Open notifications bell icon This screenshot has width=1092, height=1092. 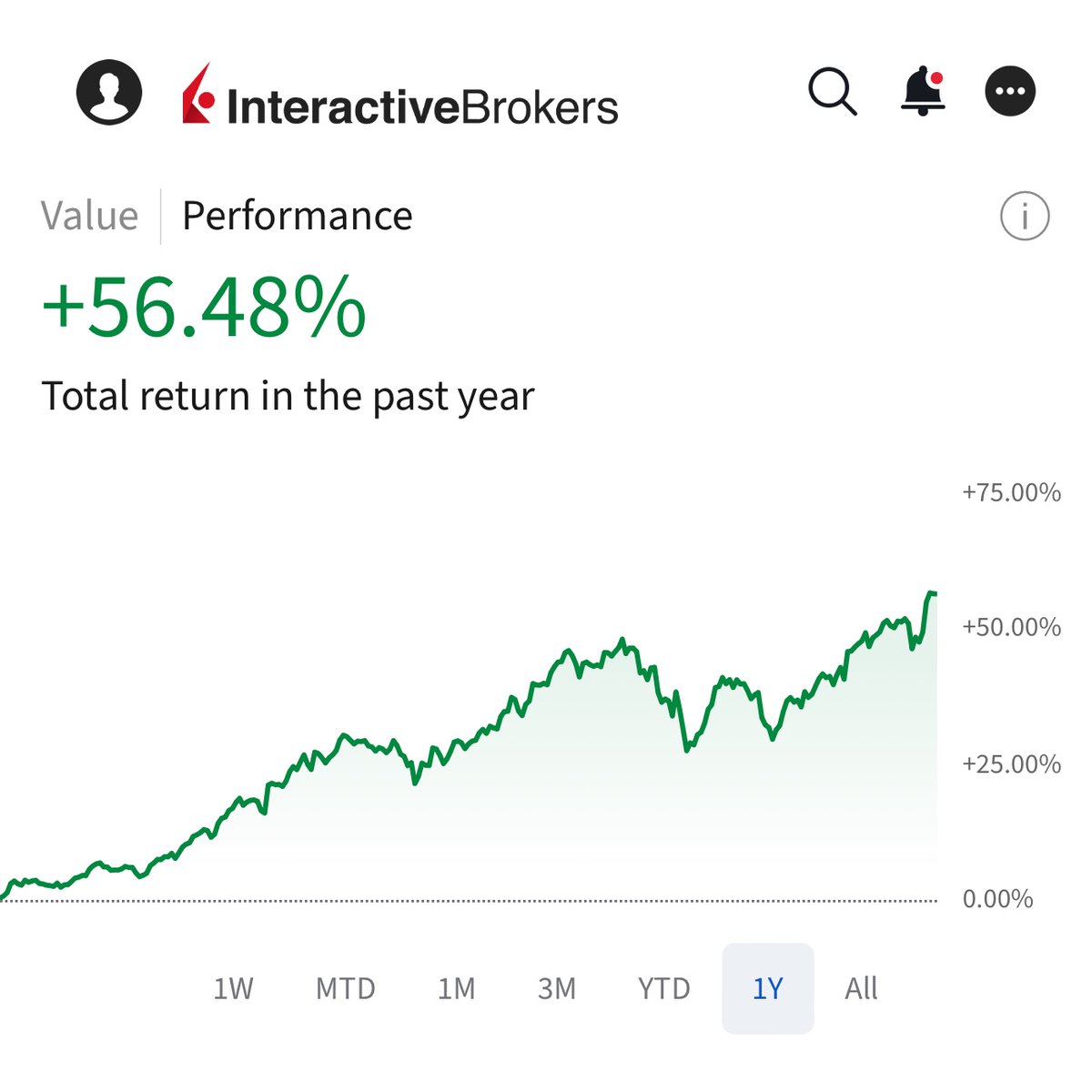(x=923, y=92)
